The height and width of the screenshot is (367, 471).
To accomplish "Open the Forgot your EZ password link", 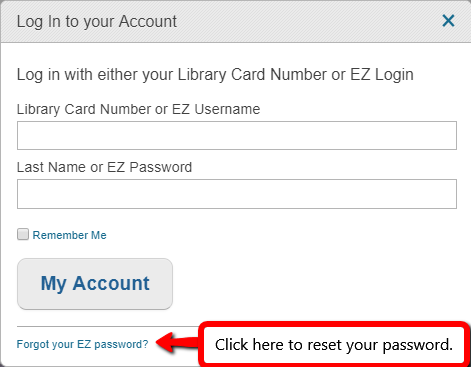I will pos(82,344).
